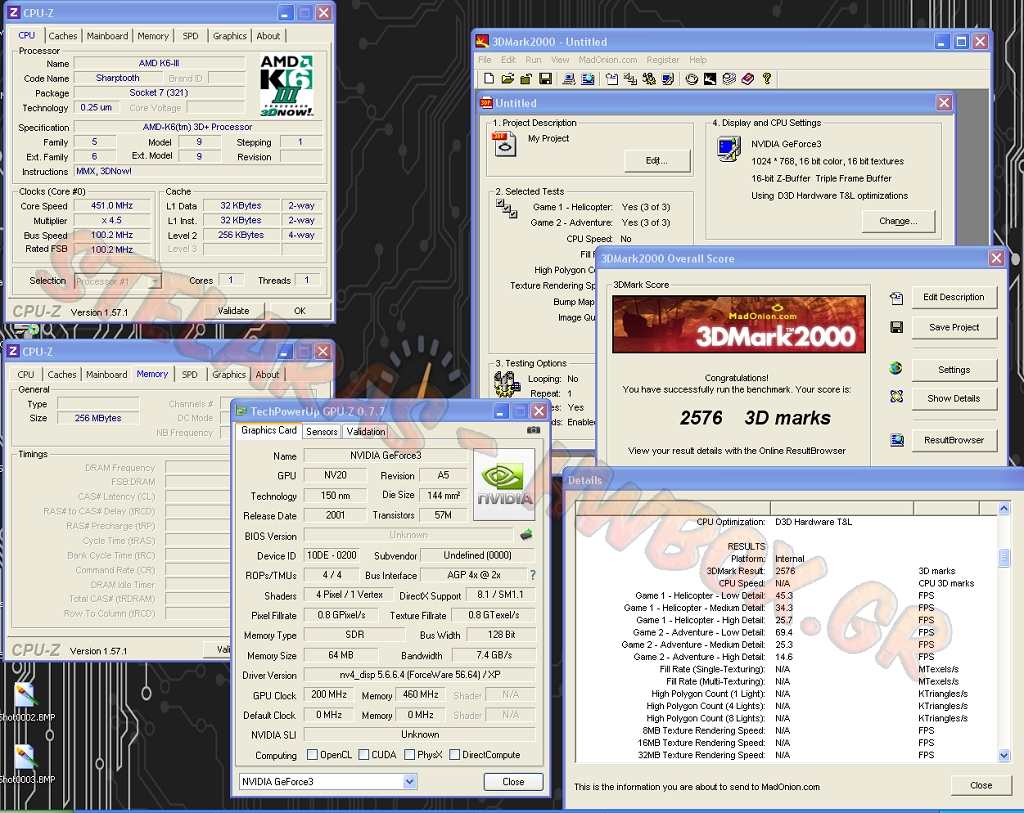Viewport: 1024px width, 813px height.
Task: Open the Run menu in 3DMark2000
Action: tap(534, 59)
